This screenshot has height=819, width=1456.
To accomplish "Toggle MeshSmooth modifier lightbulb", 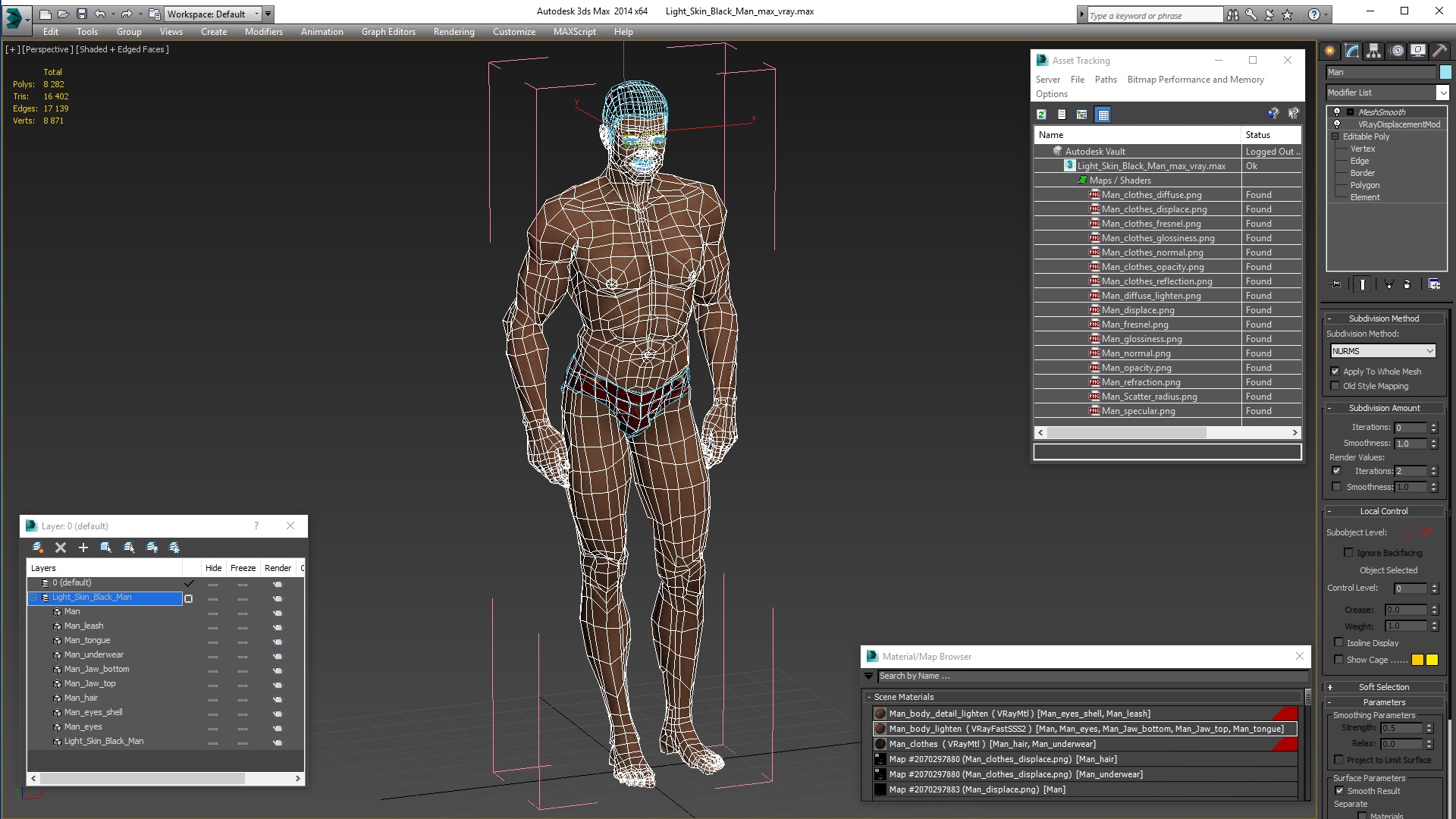I will click(x=1337, y=111).
